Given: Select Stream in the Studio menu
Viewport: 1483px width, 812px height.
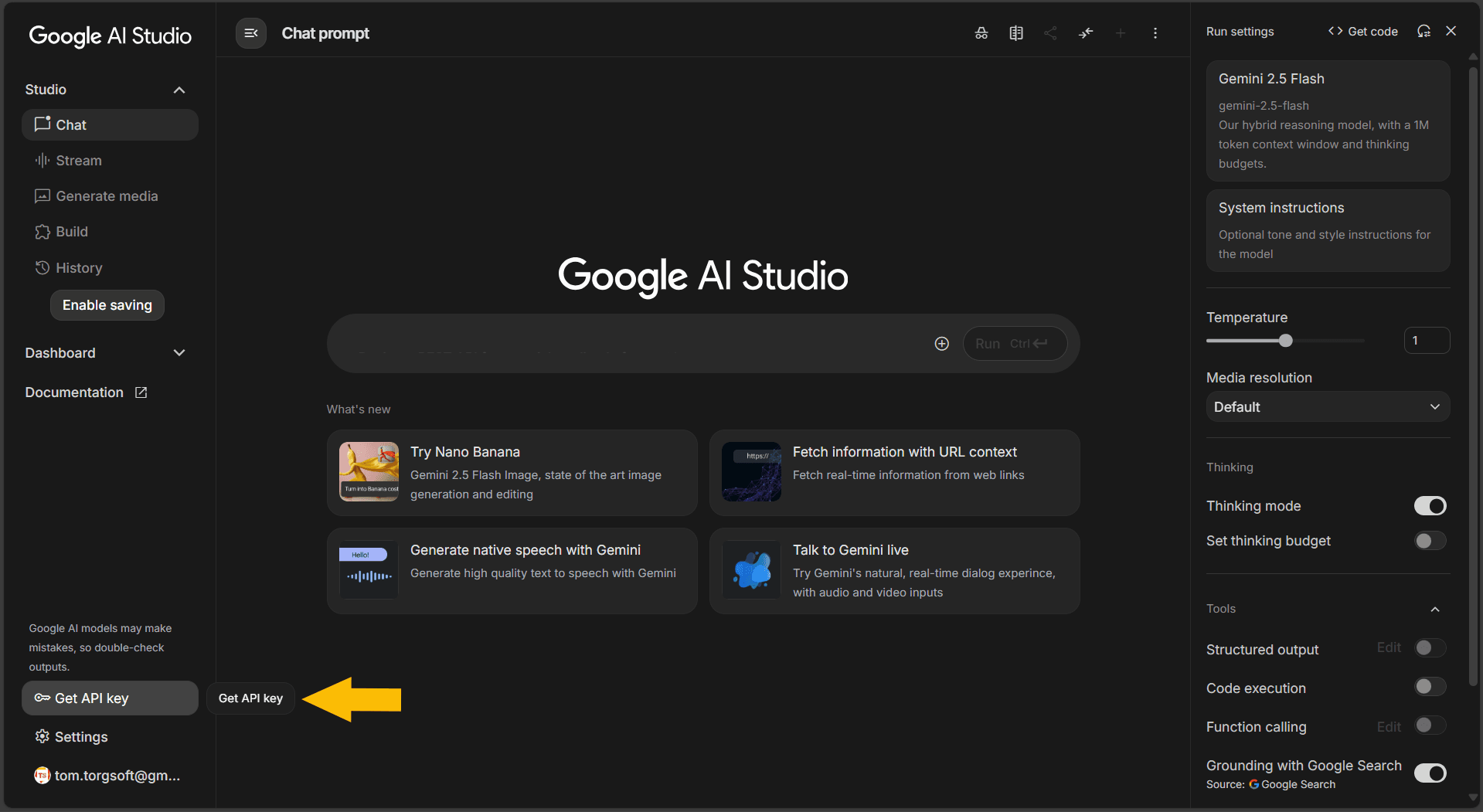Looking at the screenshot, I should tap(78, 161).
